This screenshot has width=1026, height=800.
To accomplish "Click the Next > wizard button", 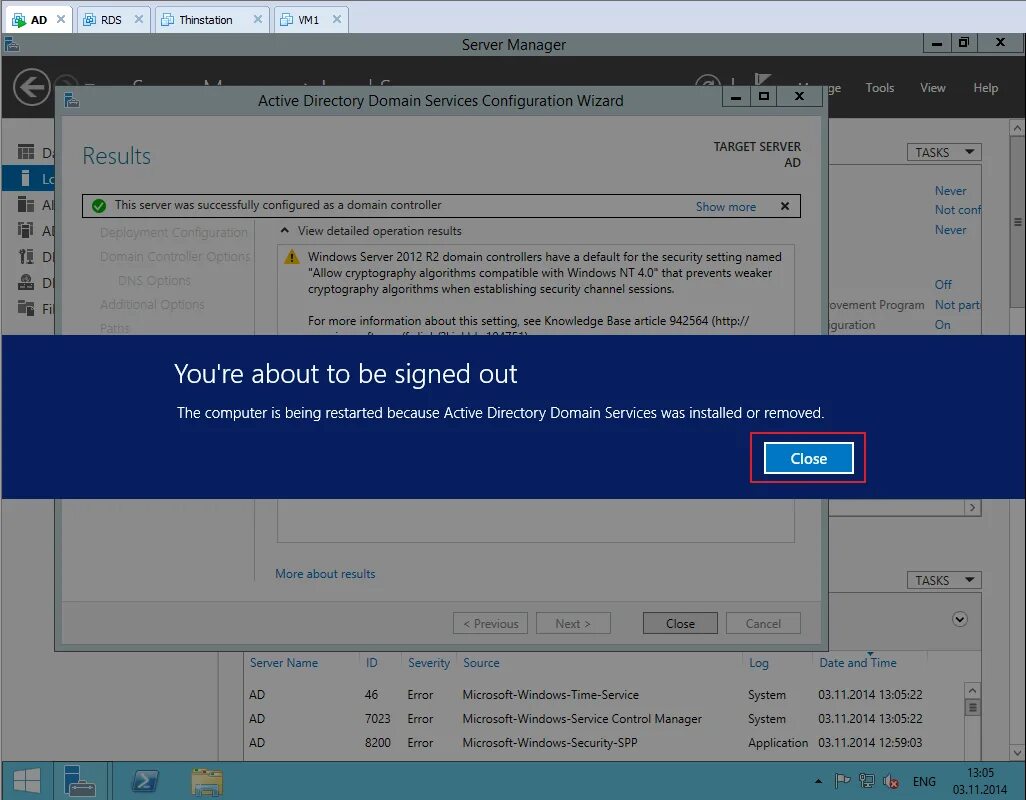I will coord(573,623).
